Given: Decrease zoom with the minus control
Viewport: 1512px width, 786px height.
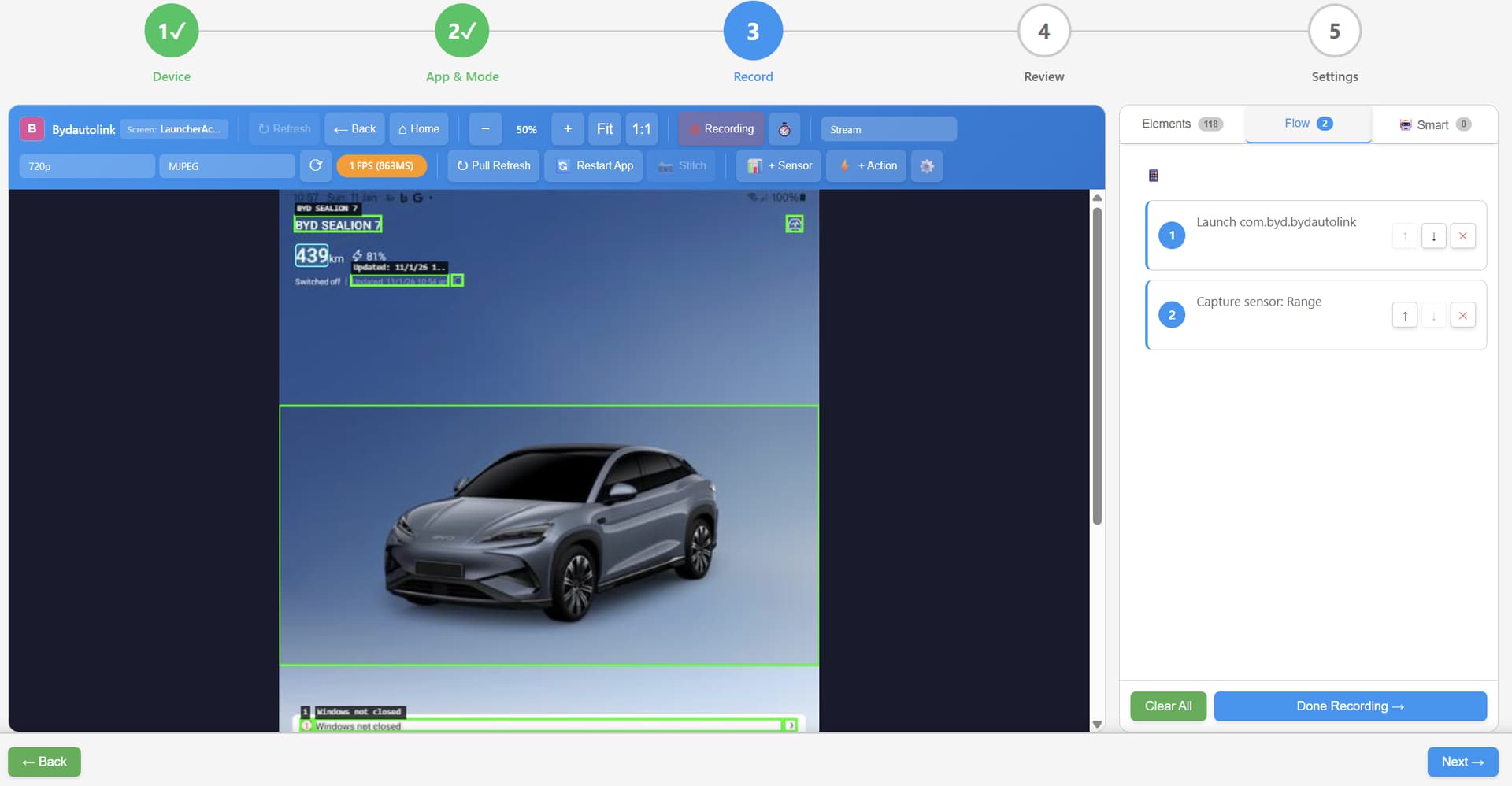Looking at the screenshot, I should [x=485, y=128].
